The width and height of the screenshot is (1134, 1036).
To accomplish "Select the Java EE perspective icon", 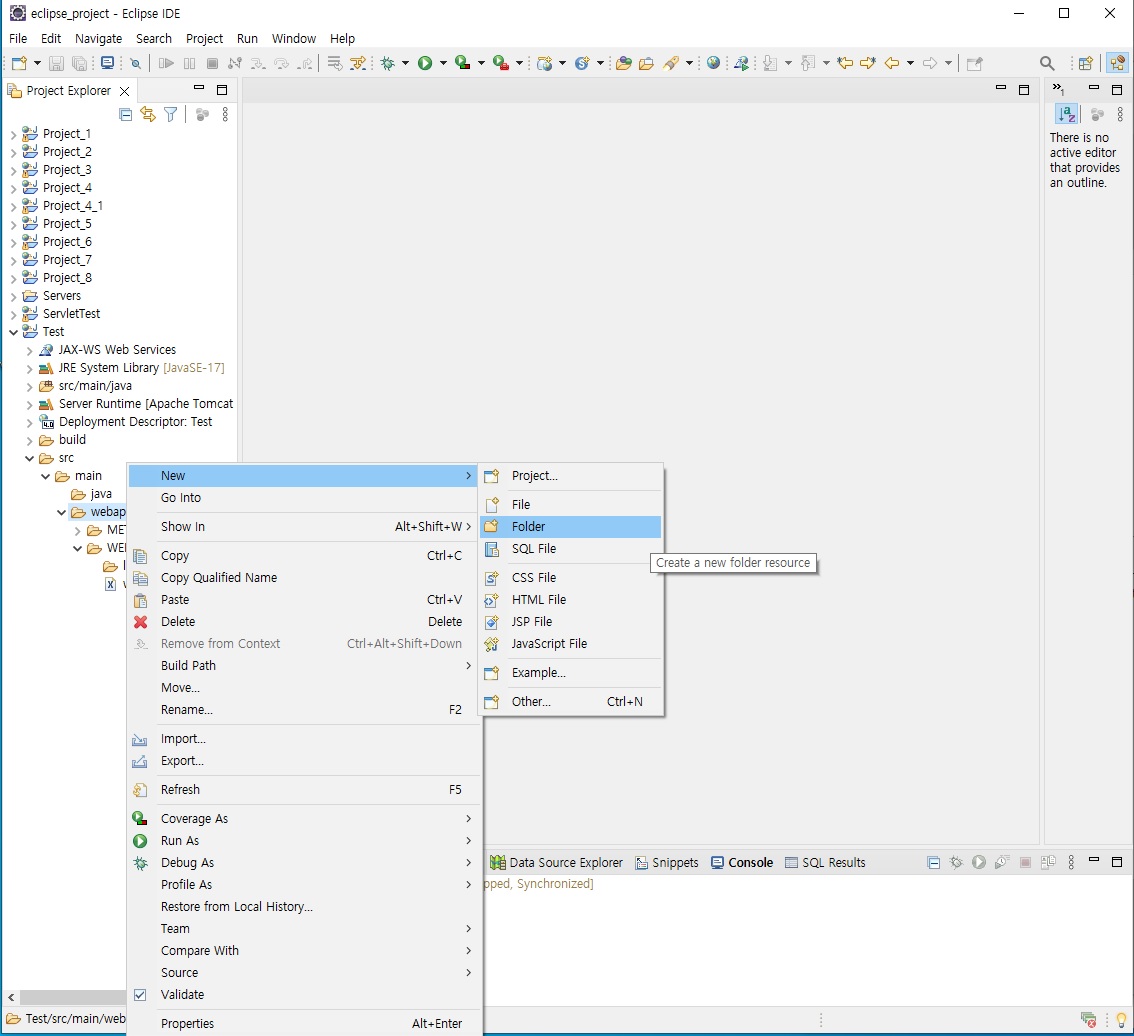I will coord(1117,63).
